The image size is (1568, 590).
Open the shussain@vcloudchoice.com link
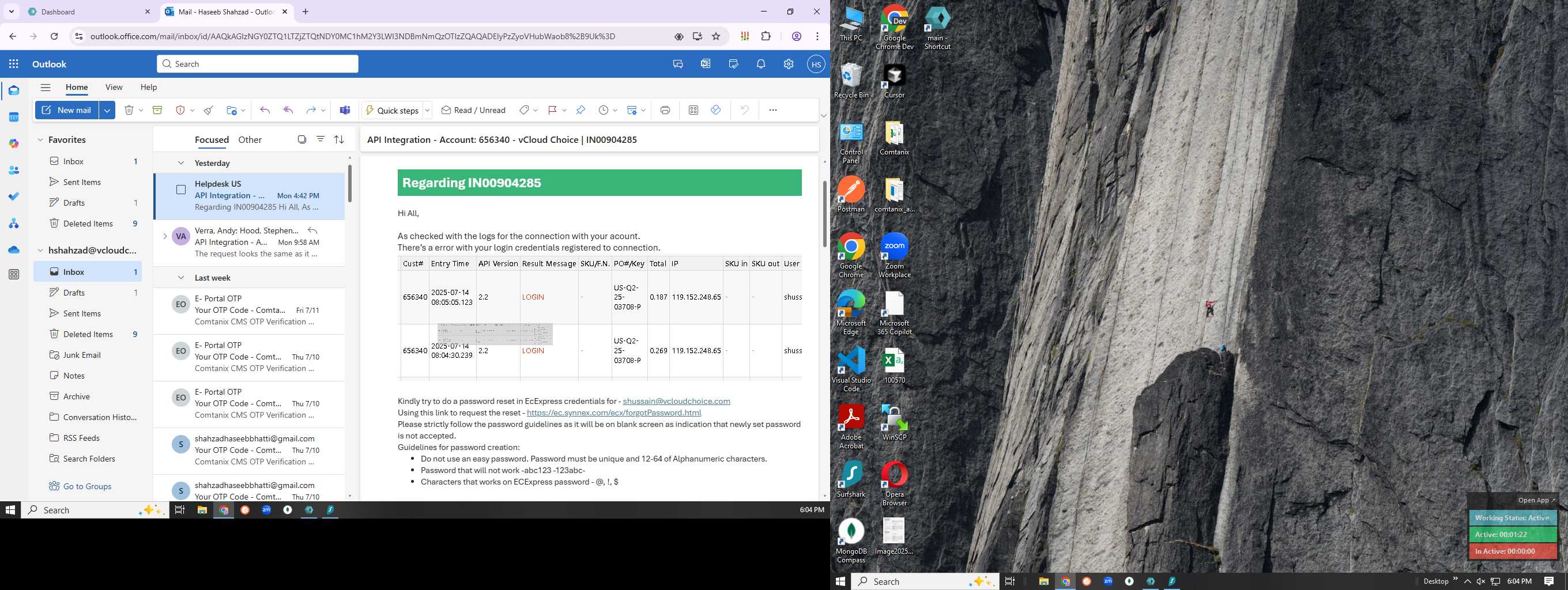(676, 402)
